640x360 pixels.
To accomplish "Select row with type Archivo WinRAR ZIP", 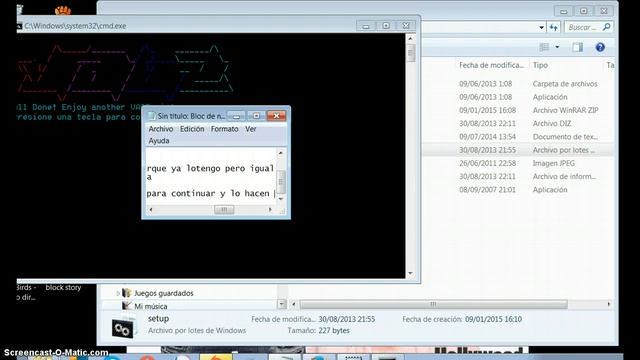I will [518, 110].
